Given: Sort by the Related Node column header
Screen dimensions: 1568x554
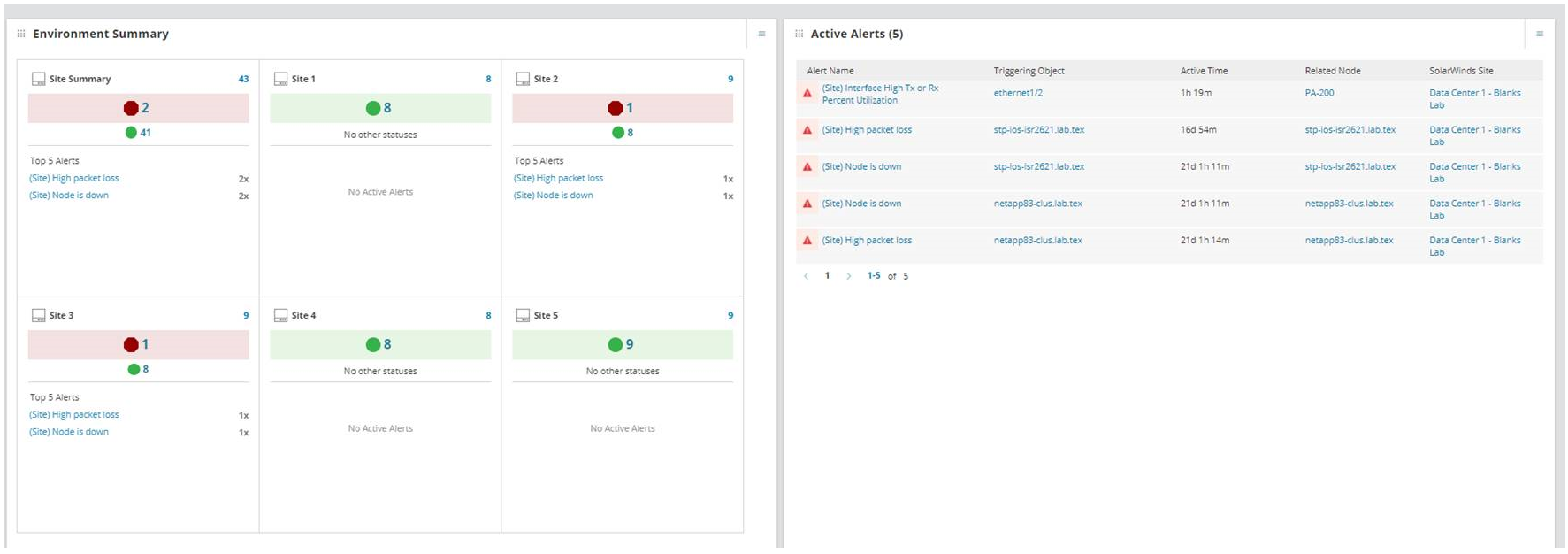Looking at the screenshot, I should pos(1333,71).
